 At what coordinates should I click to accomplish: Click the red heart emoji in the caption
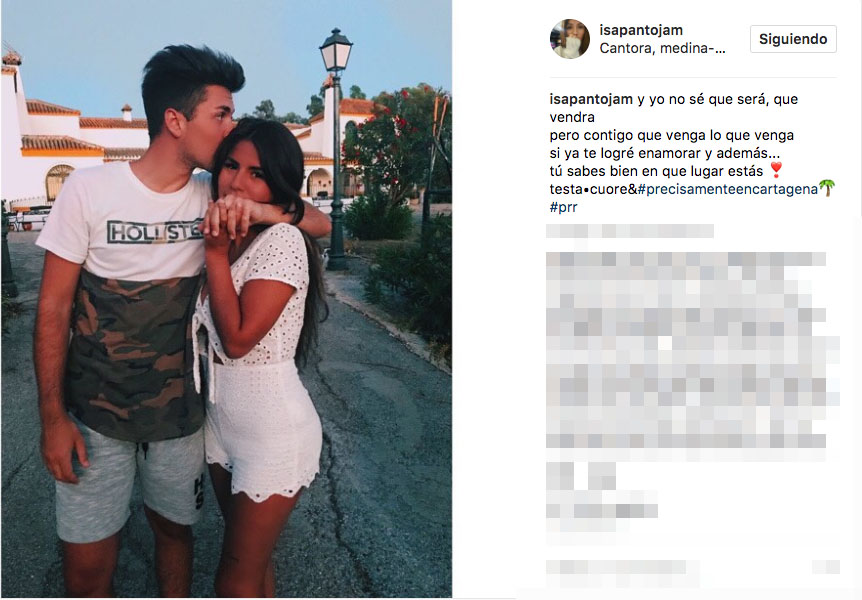pyautogui.click(x=776, y=169)
